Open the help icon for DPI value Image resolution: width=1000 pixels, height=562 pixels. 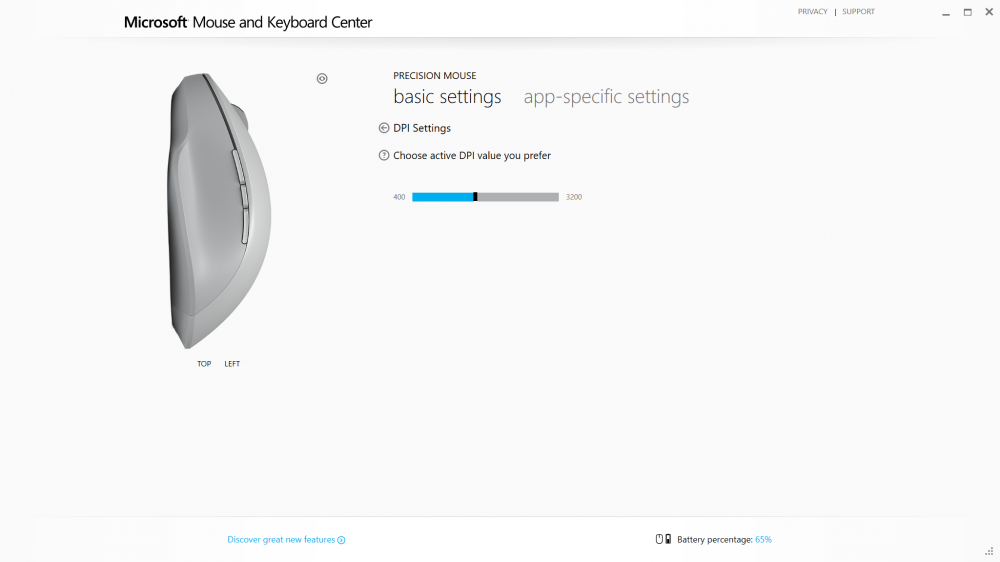[x=383, y=155]
